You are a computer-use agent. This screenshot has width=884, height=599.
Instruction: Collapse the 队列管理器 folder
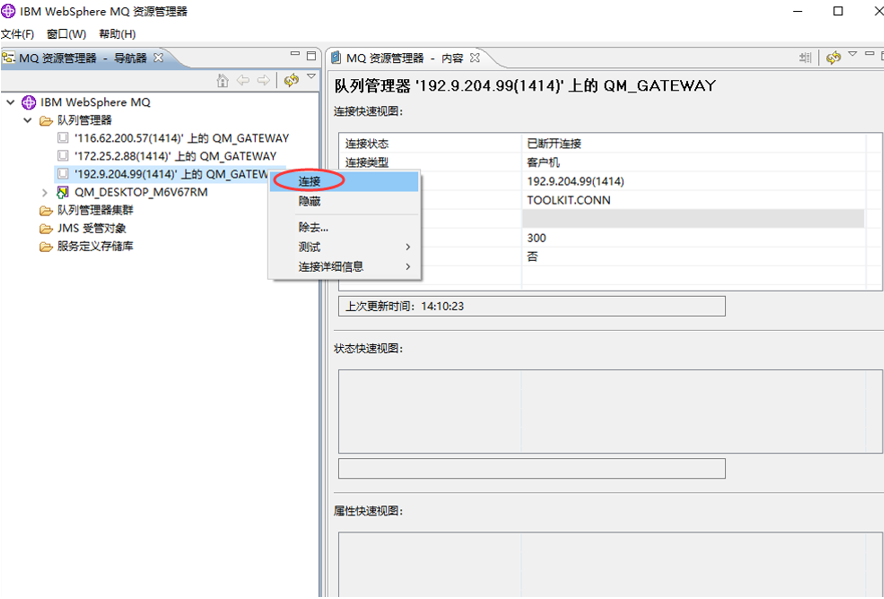pyautogui.click(x=28, y=120)
